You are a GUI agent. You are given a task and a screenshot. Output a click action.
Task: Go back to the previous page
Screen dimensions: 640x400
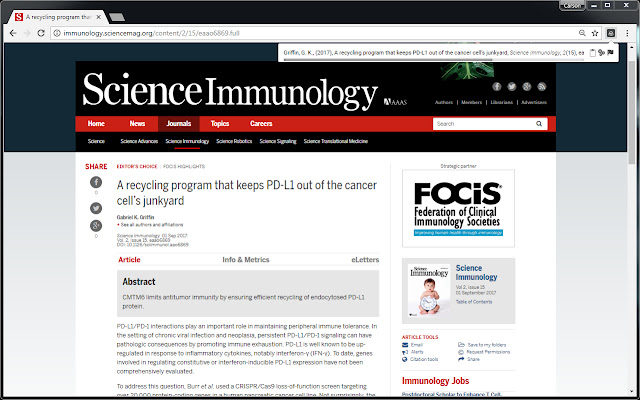point(13,33)
